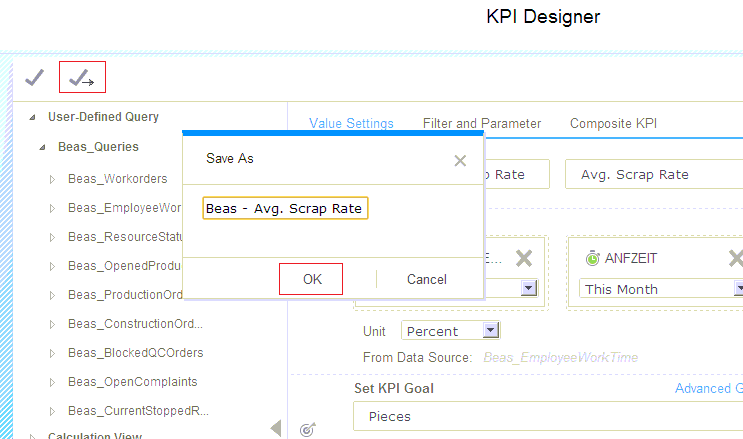Image resolution: width=743 pixels, height=439 pixels.
Task: Switch to the Composite KPI tab
Action: click(x=613, y=124)
